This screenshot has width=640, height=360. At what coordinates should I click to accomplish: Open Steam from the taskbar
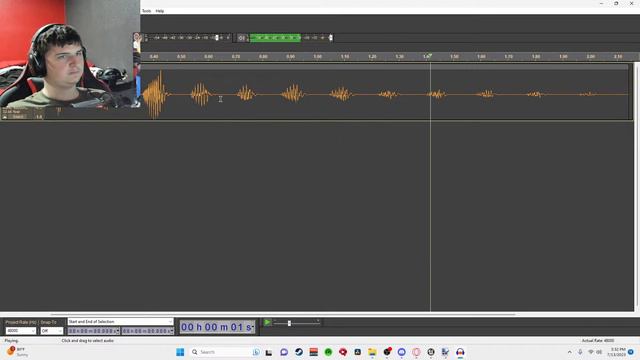[x=299, y=352]
